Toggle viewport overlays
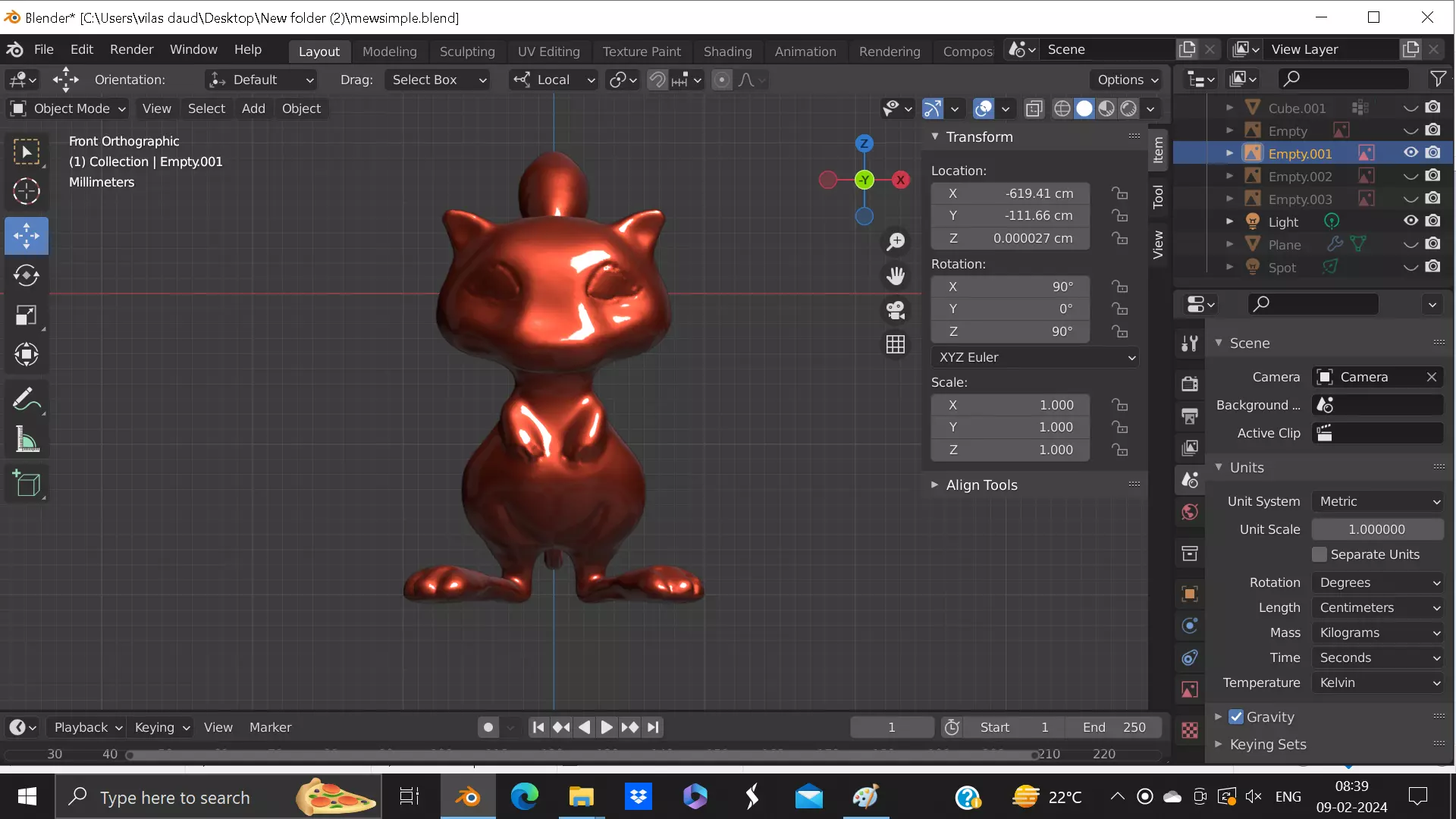The height and width of the screenshot is (819, 1456). click(x=984, y=108)
